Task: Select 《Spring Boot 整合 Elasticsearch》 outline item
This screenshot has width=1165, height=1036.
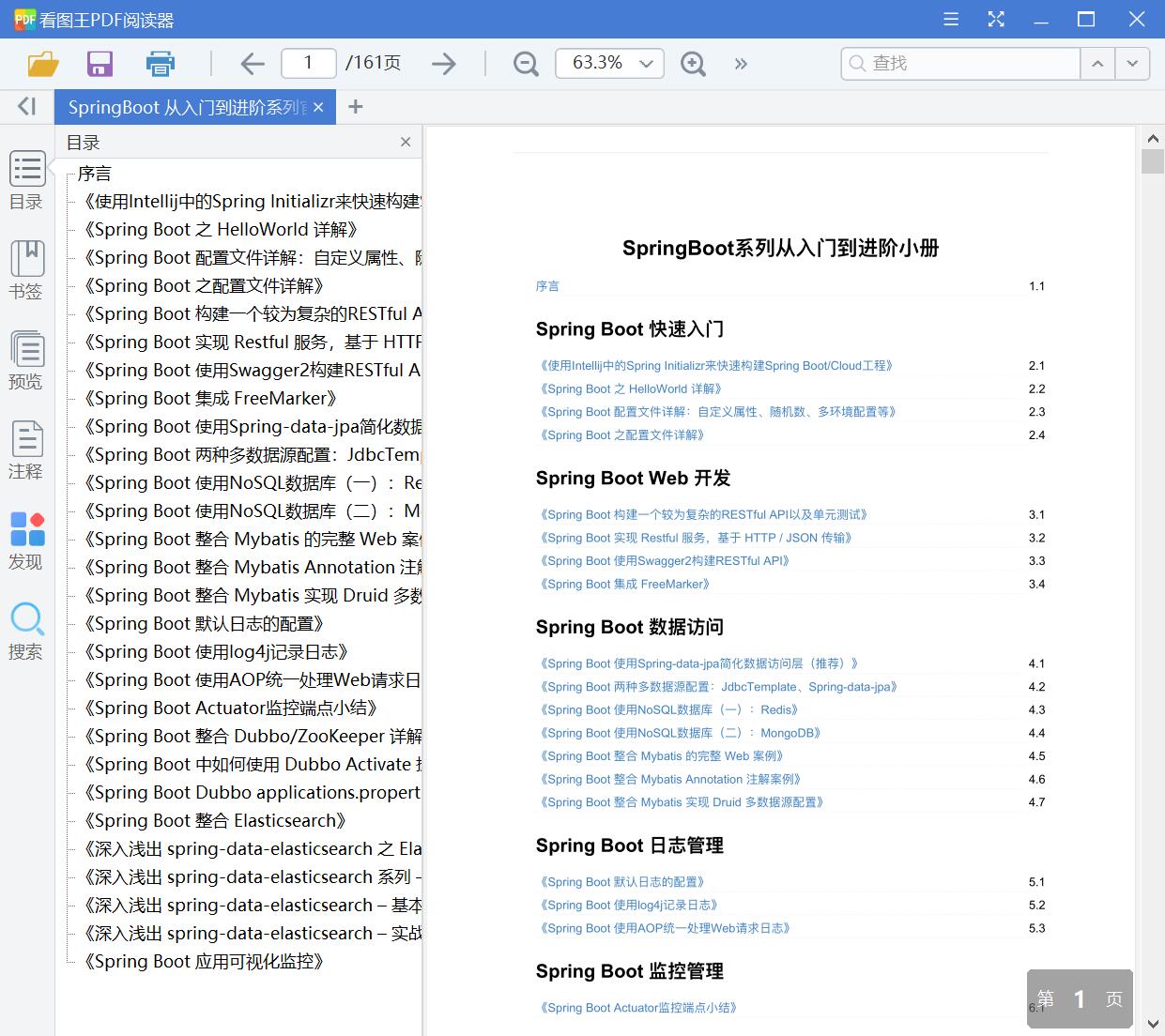Action: pyautogui.click(x=215, y=820)
